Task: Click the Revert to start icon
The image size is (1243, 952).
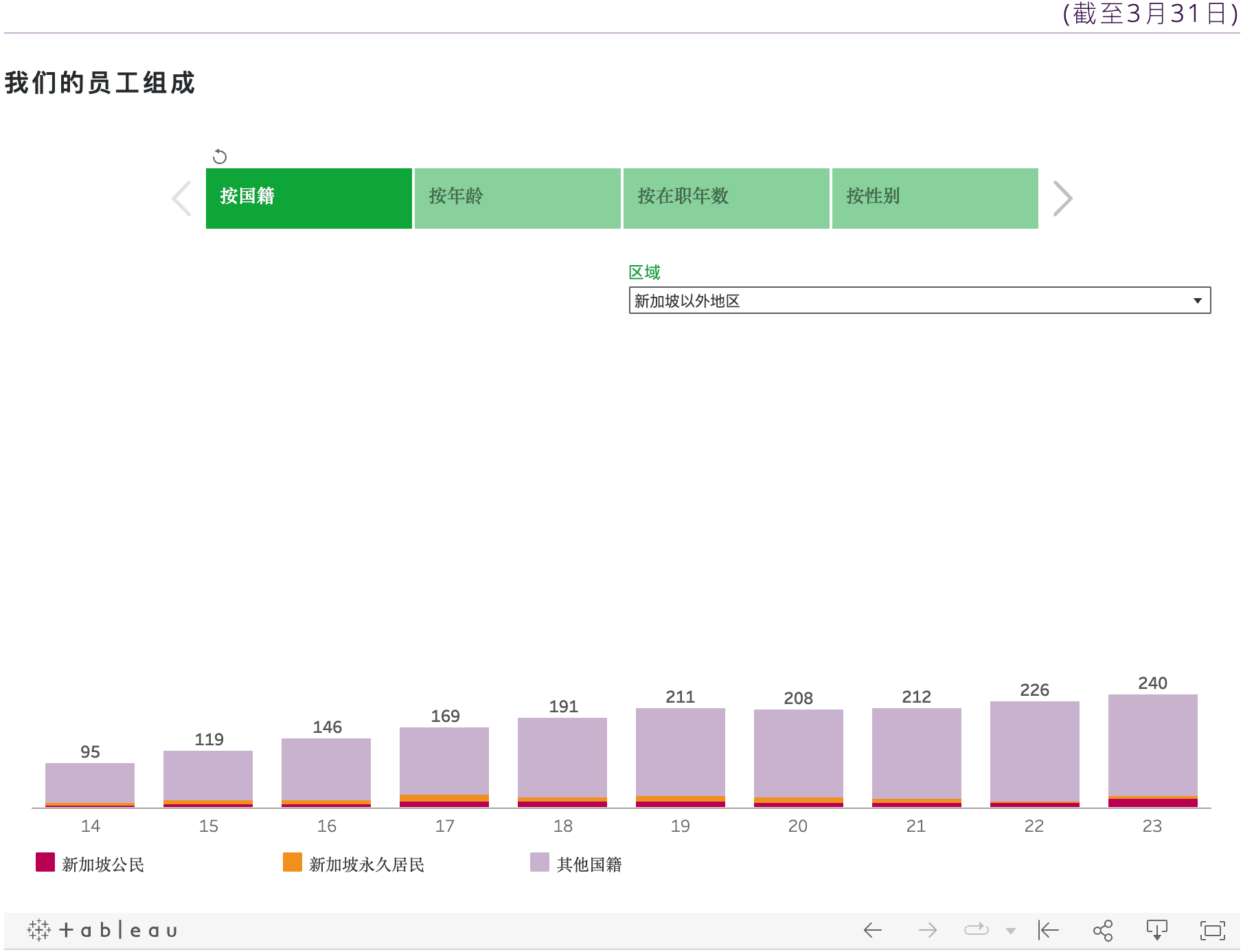Action: 1049,930
